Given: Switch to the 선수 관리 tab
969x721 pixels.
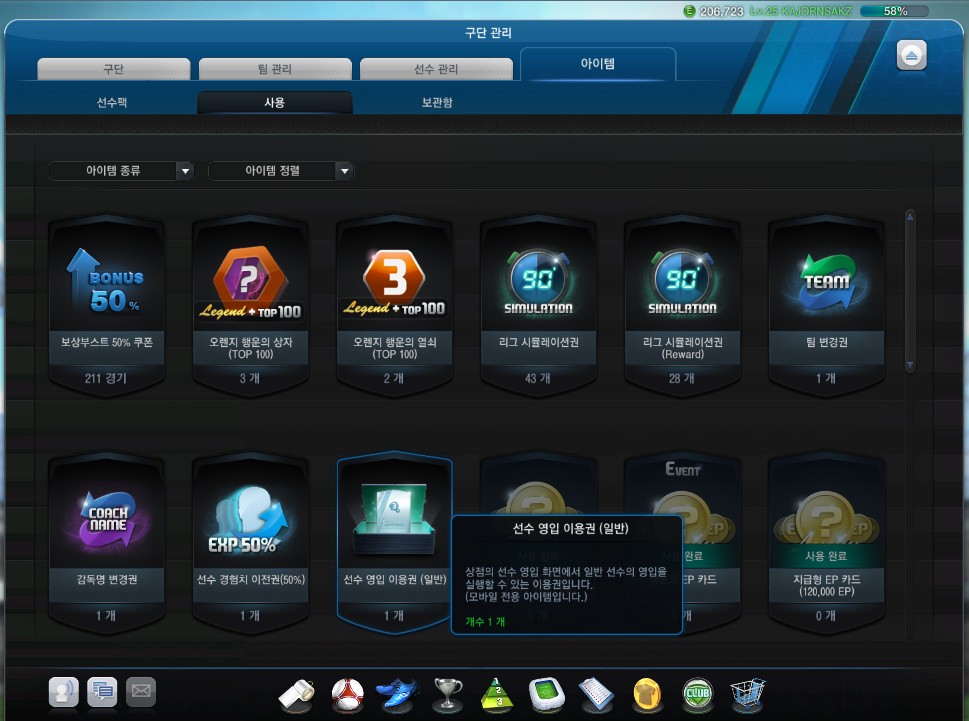Looking at the screenshot, I should [436, 69].
